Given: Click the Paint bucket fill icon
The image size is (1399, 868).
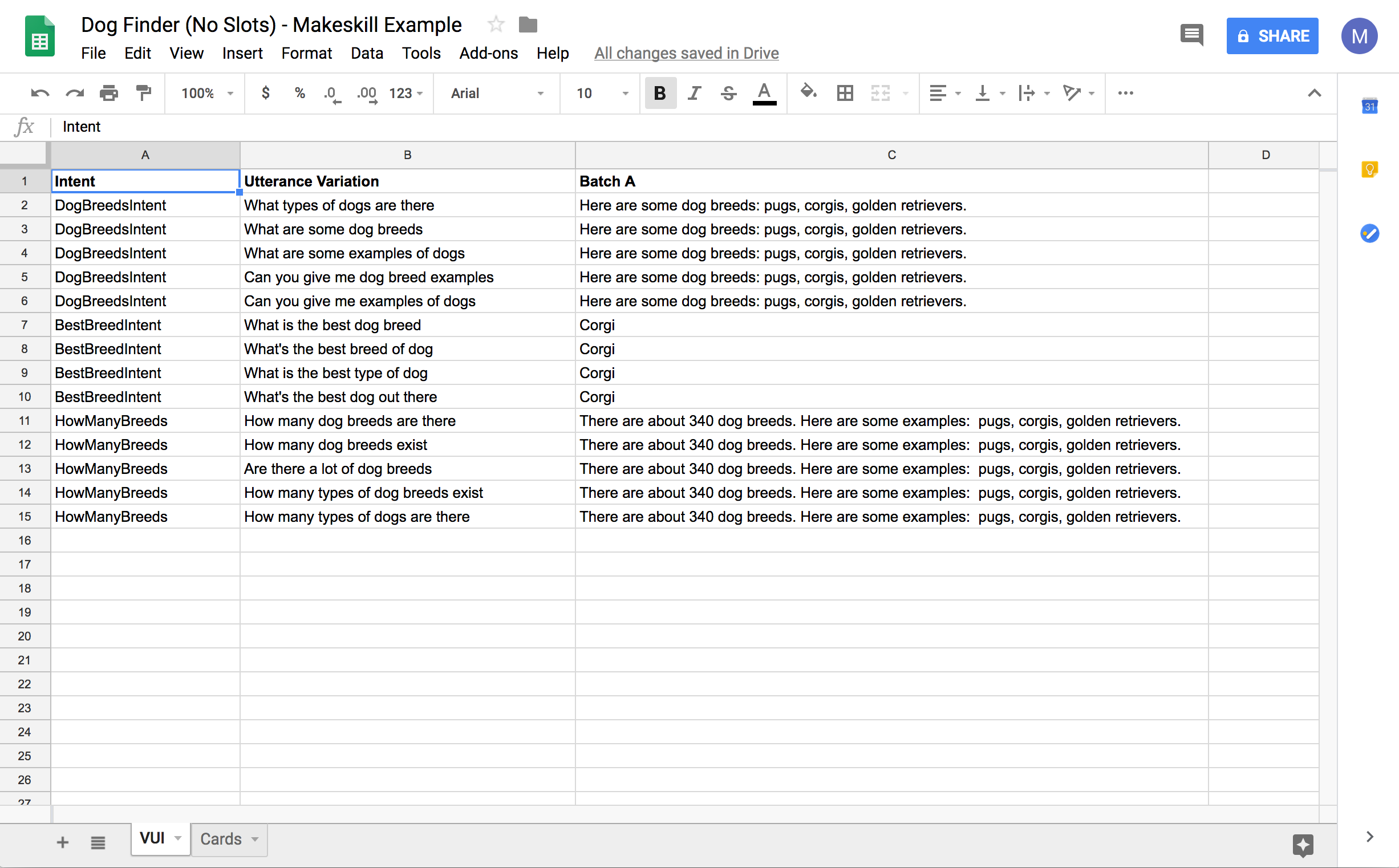Looking at the screenshot, I should click(x=809, y=93).
